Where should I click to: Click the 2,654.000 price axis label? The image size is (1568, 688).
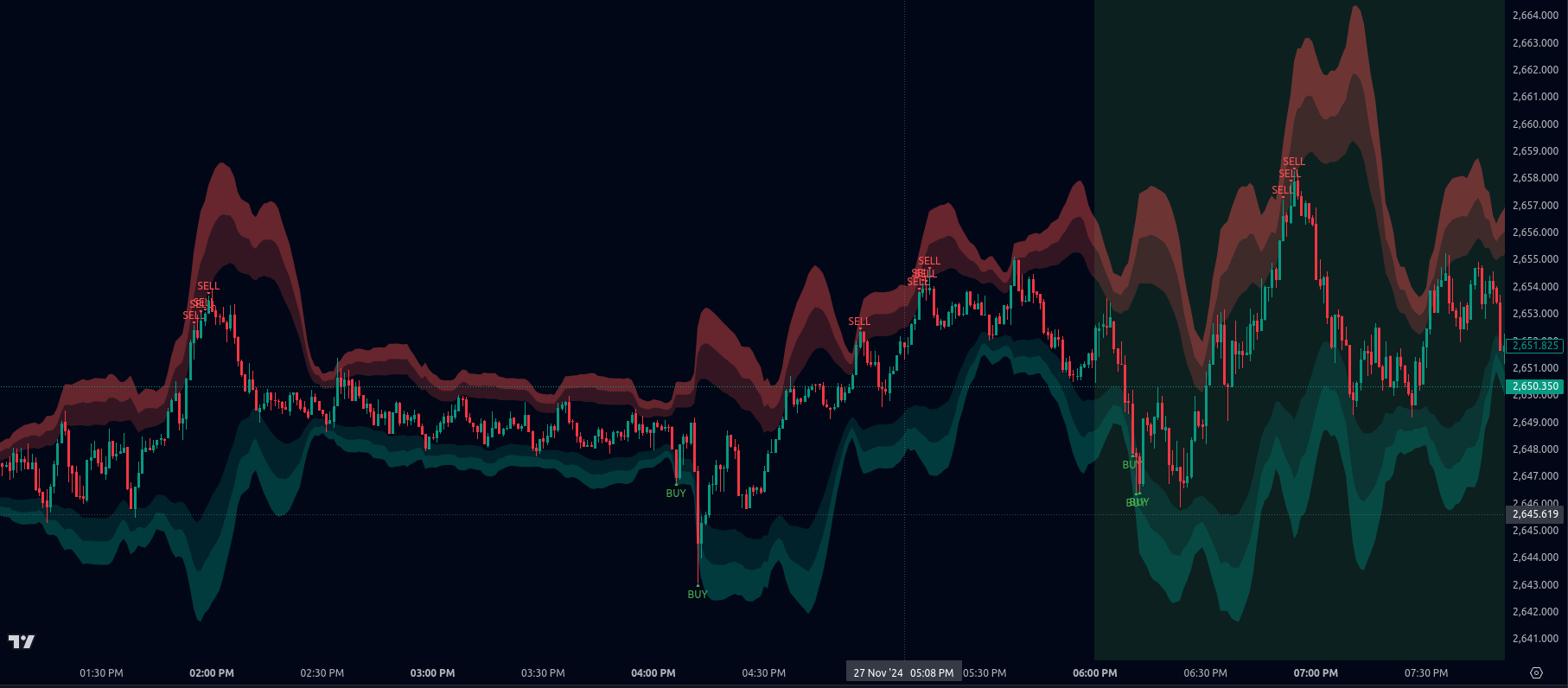[1535, 287]
